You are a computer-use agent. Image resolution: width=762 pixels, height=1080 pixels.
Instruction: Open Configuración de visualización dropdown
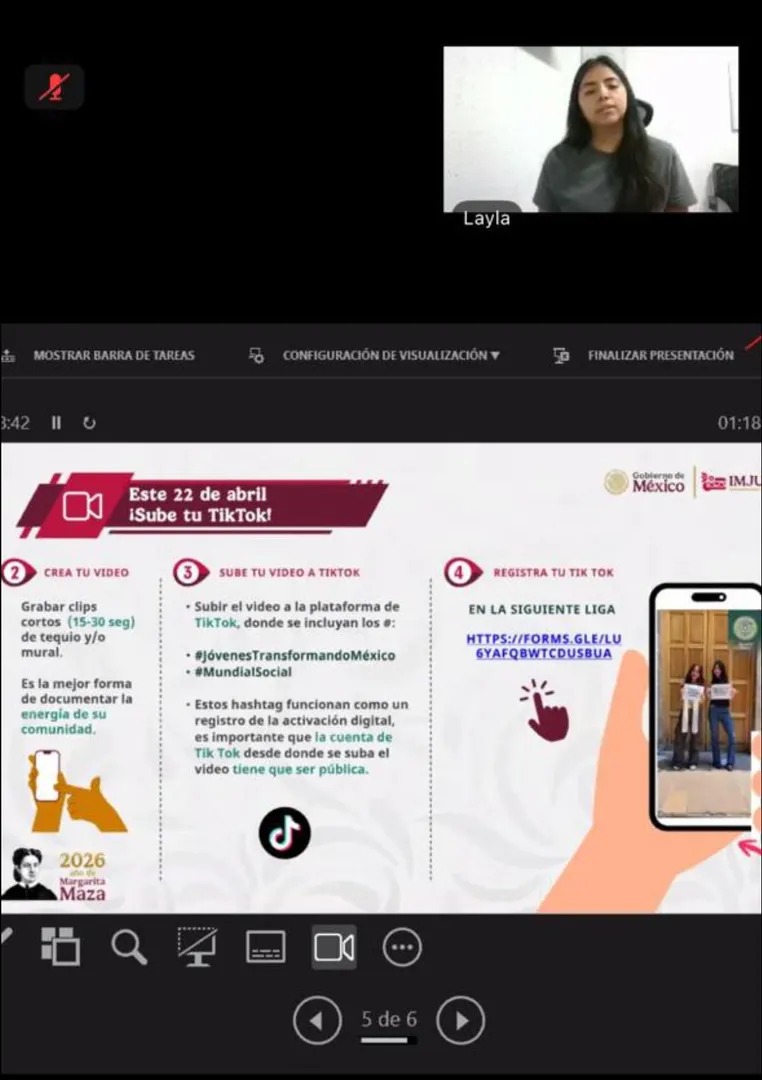[x=391, y=355]
